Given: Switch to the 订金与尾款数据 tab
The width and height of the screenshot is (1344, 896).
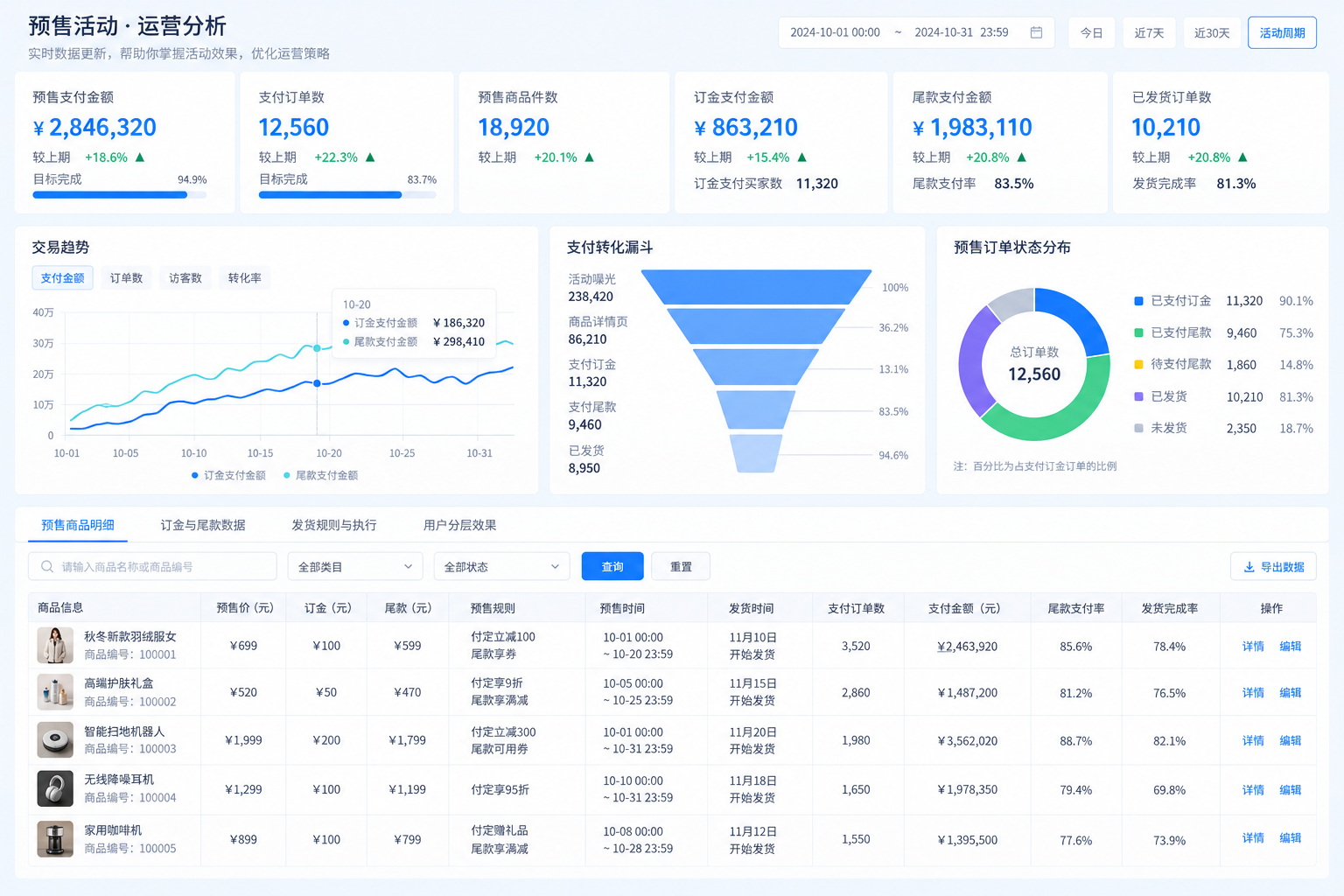Looking at the screenshot, I should coord(203,525).
